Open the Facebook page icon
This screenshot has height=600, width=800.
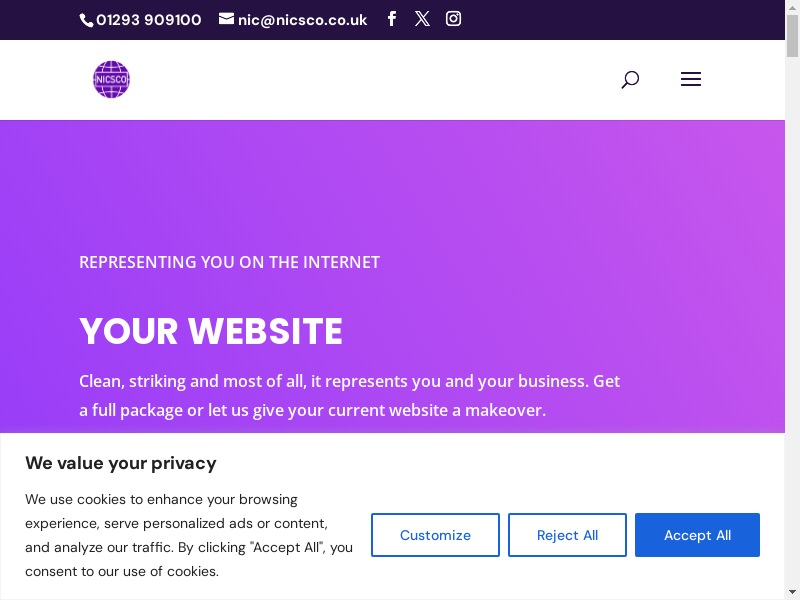click(392, 19)
